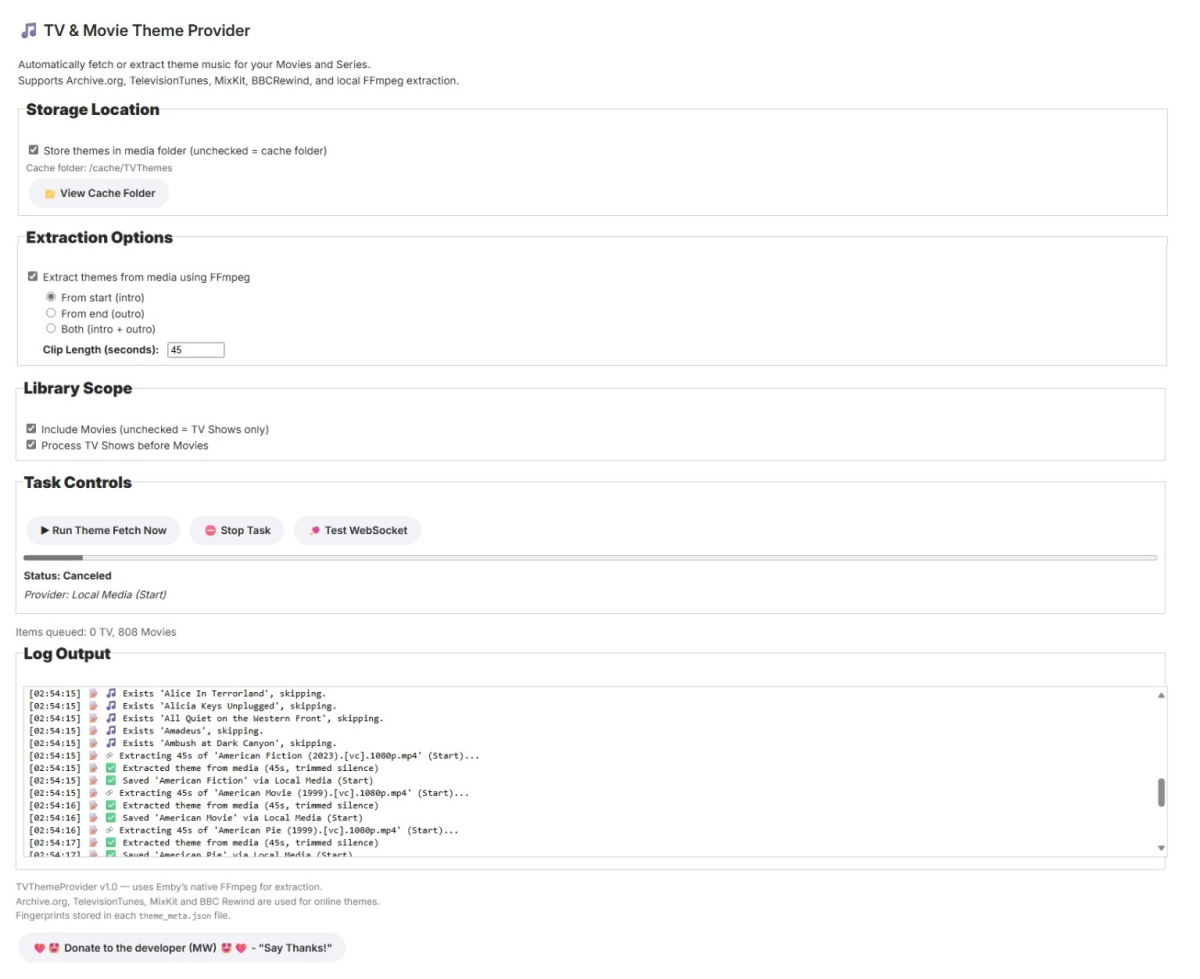The width and height of the screenshot is (1200, 979).
Task: Uncheck Include Movies option
Action: 33,429
